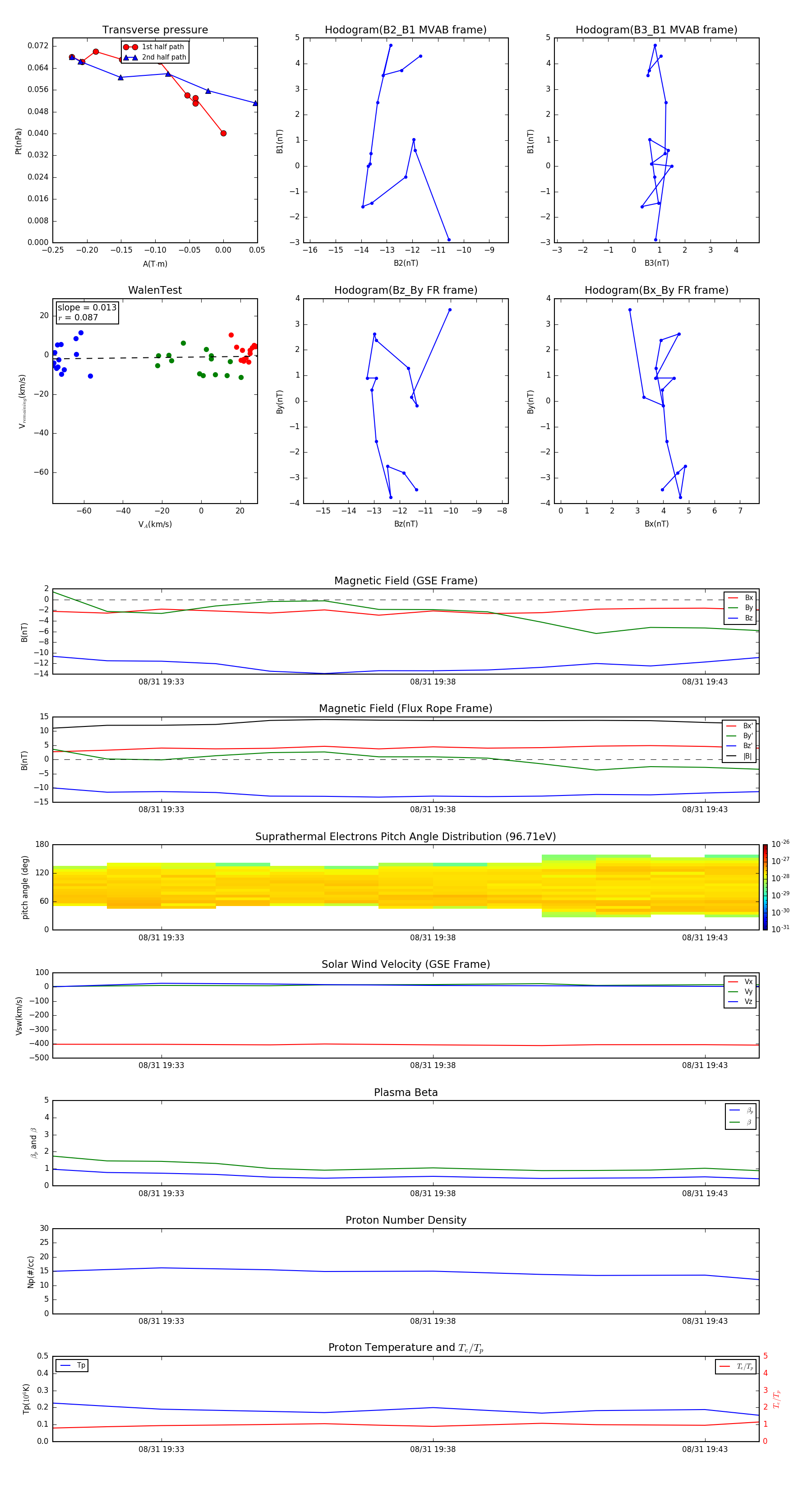The image size is (812, 1489).
Task: Click the 'Hodogram(Bz_By FR frame)' title
Action: (406, 290)
